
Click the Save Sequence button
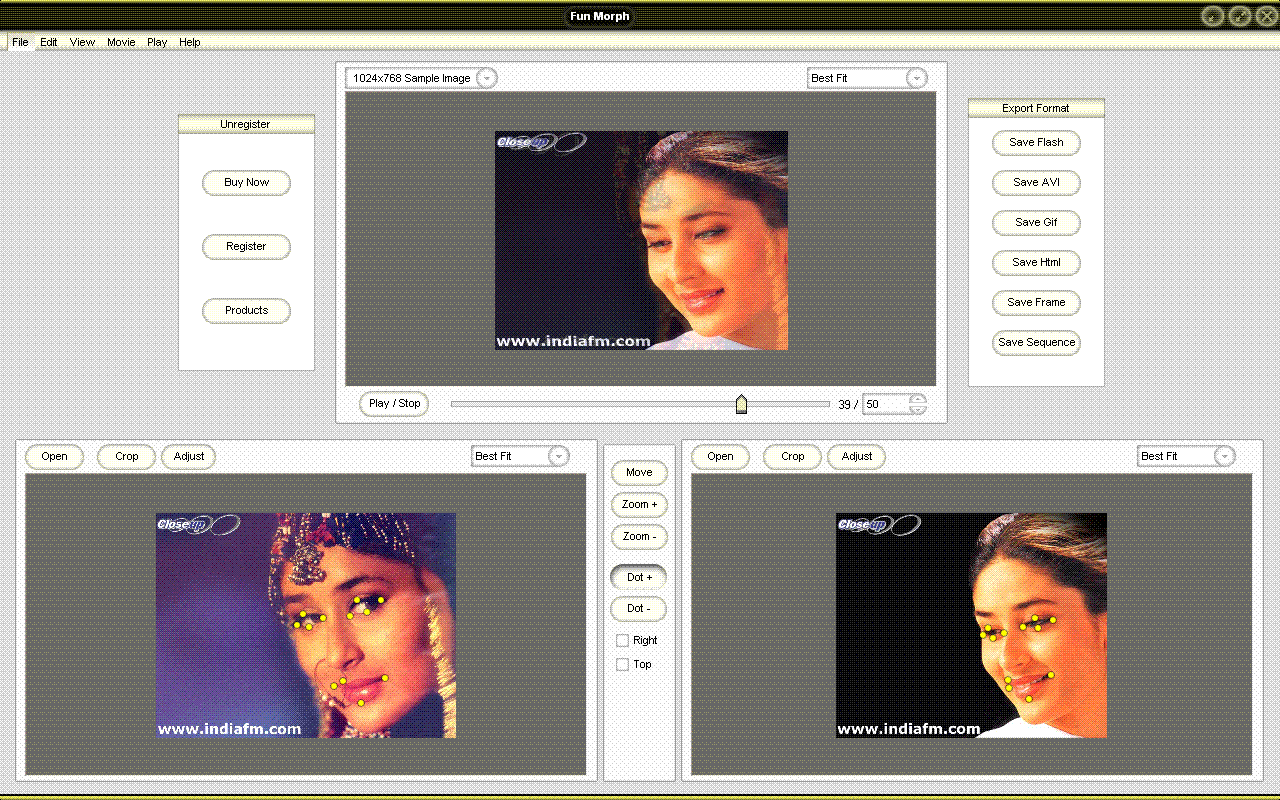pos(1036,343)
